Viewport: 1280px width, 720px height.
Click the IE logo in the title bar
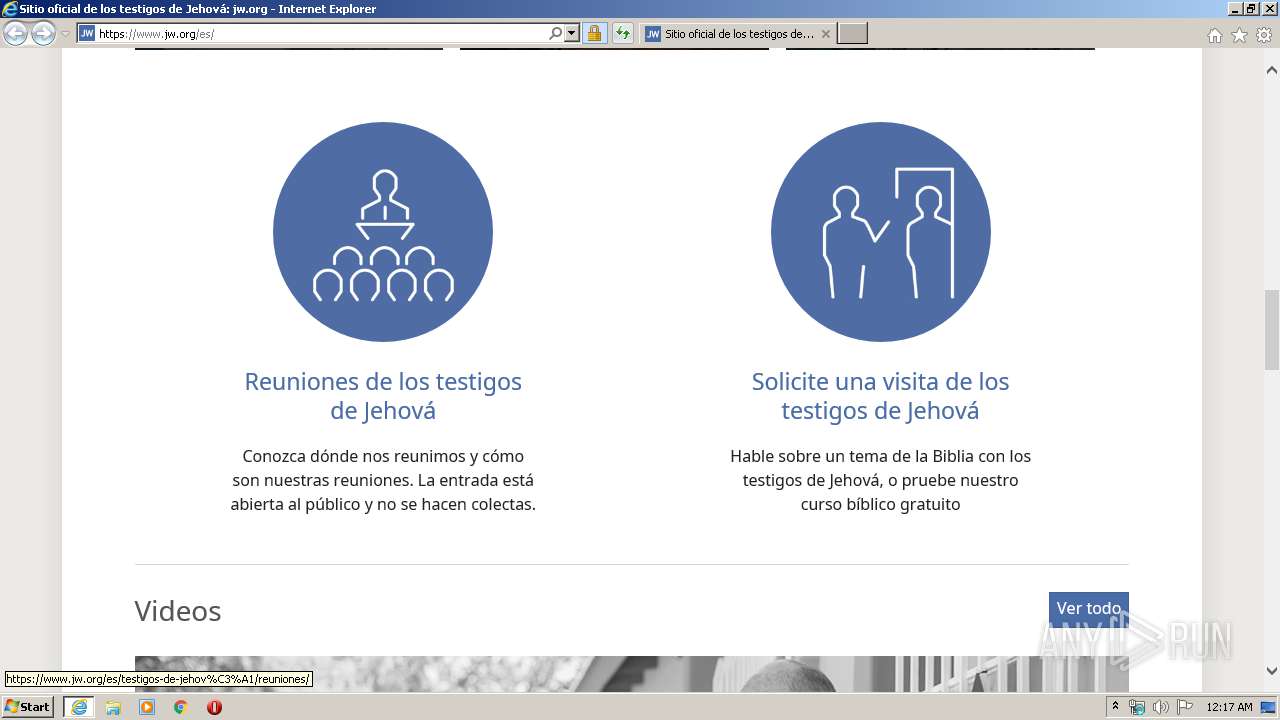pyautogui.click(x=10, y=9)
